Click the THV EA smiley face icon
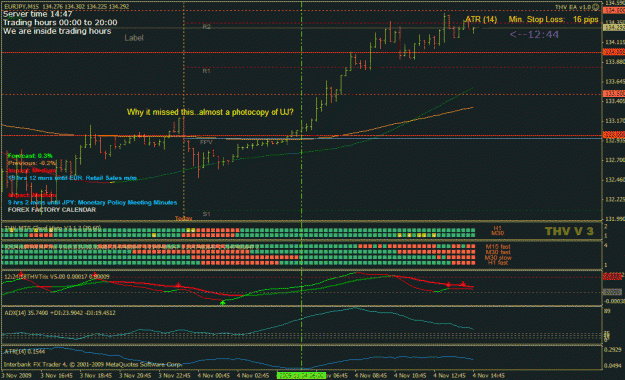 [596, 7]
